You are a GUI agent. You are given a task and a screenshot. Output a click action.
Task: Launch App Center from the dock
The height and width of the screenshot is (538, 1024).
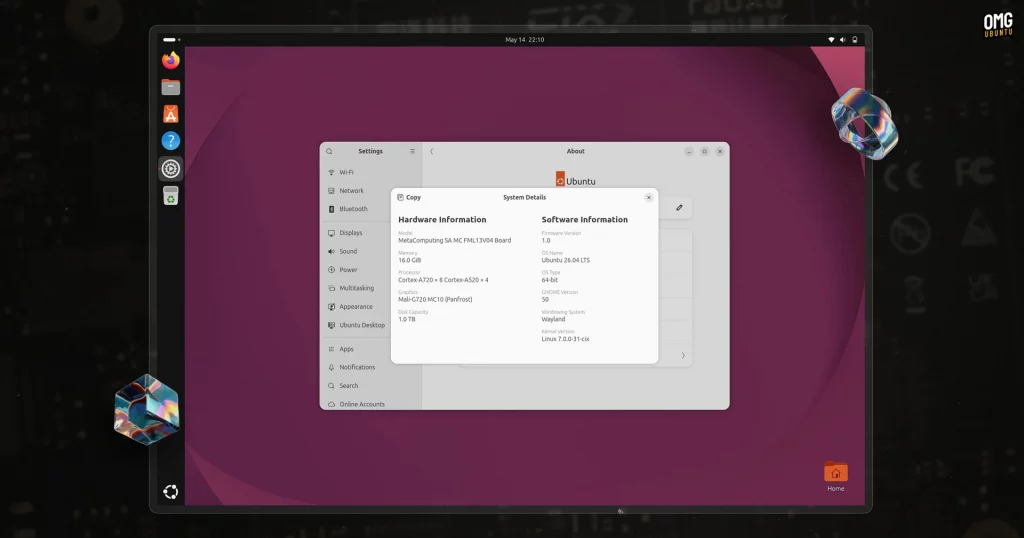coord(170,114)
